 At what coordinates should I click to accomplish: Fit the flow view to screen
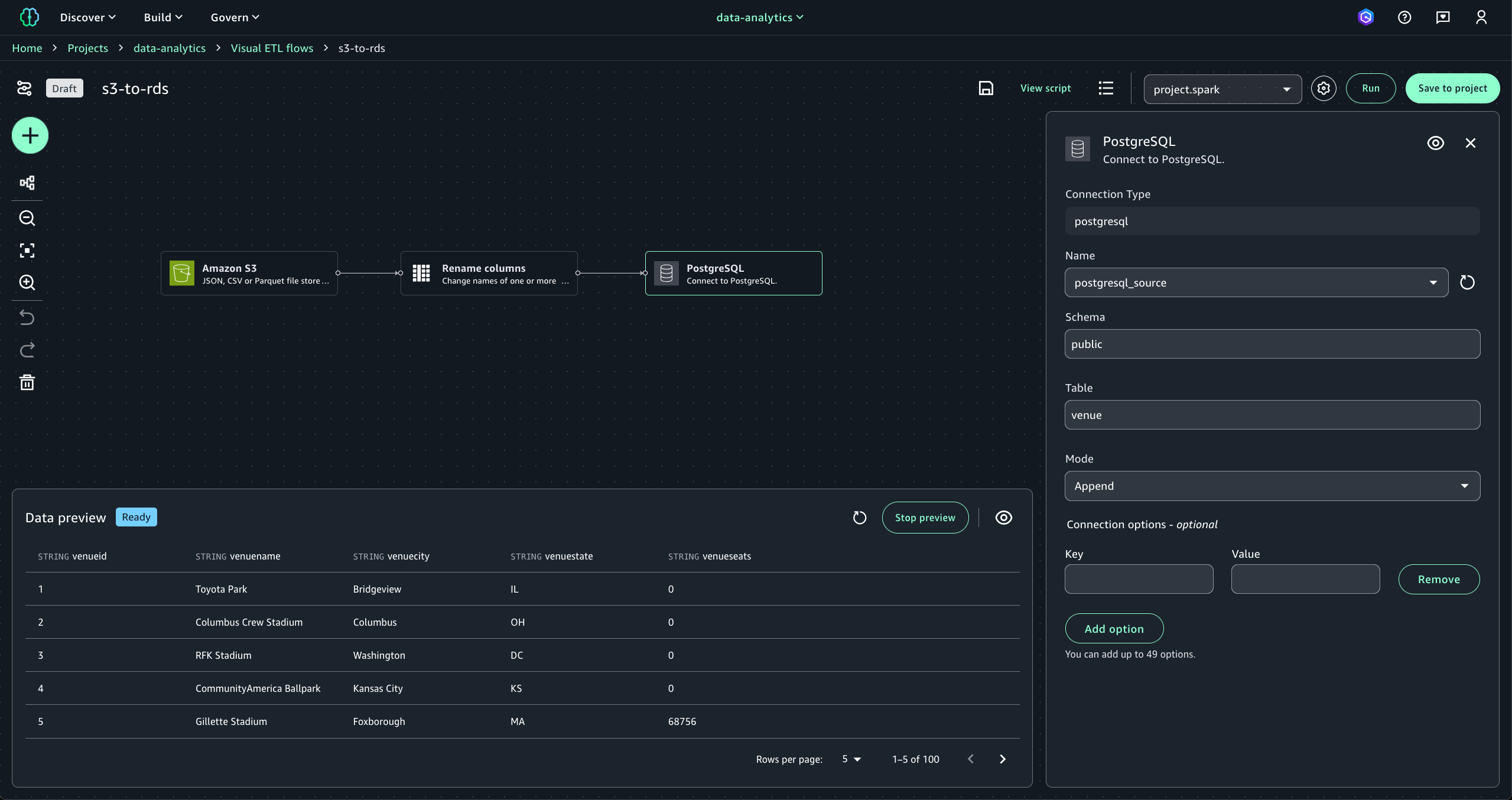(x=27, y=251)
